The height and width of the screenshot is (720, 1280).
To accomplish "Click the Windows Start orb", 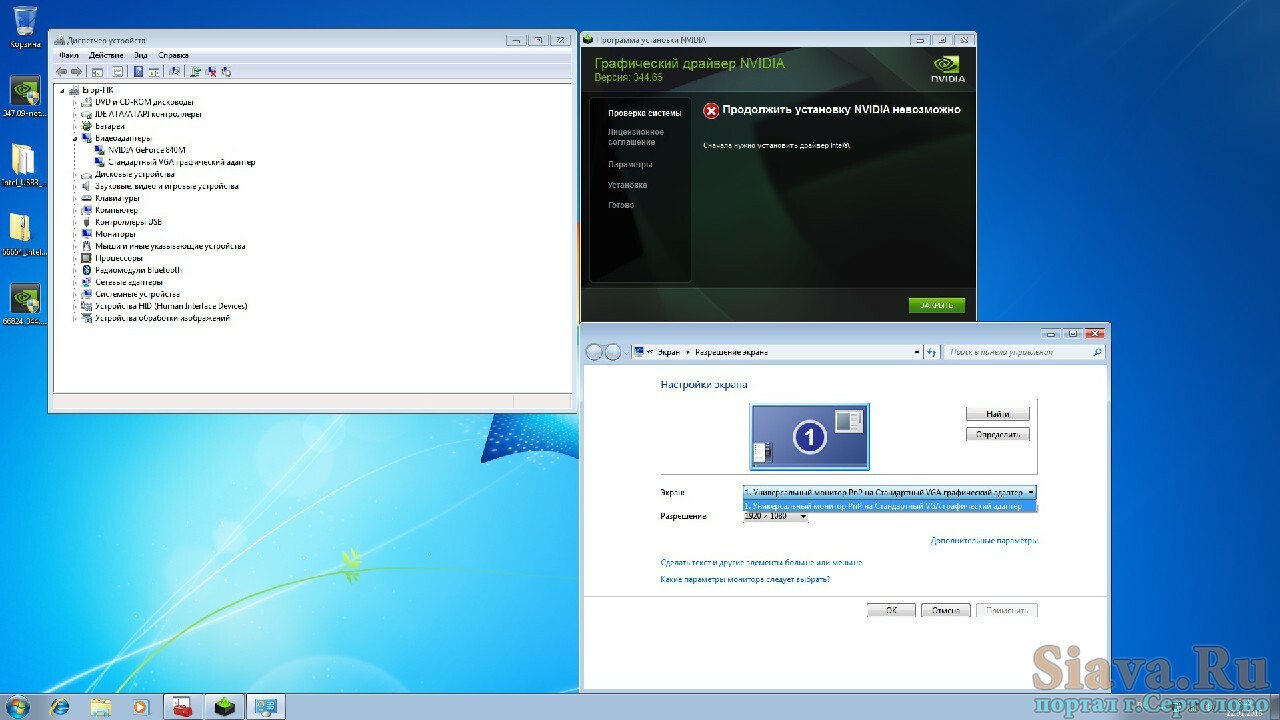I will click(x=19, y=707).
